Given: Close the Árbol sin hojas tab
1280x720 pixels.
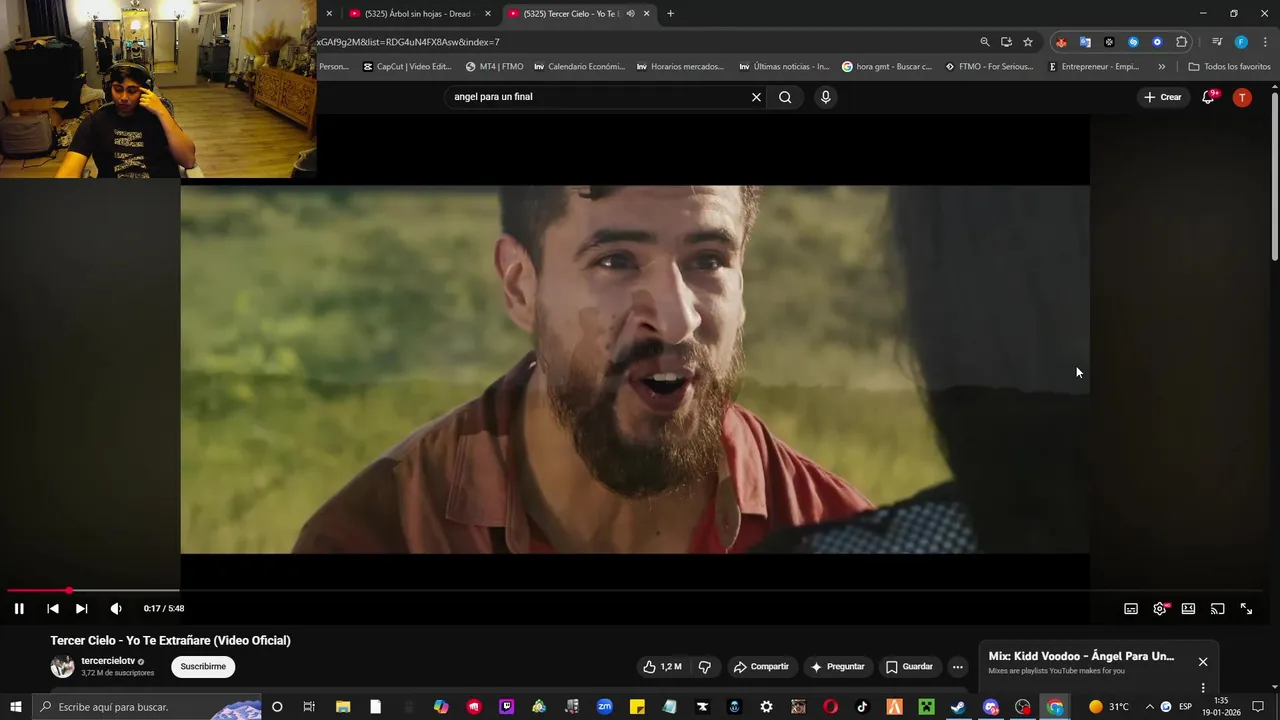Looking at the screenshot, I should click(x=488, y=14).
